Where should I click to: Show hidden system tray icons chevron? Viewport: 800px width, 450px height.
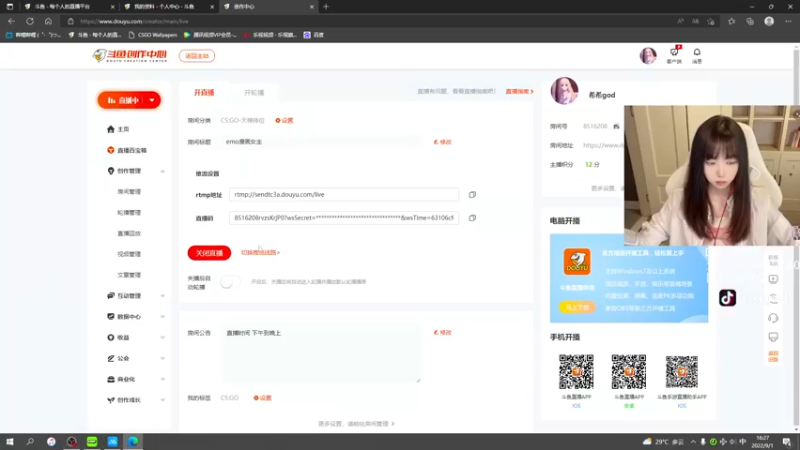tap(693, 442)
